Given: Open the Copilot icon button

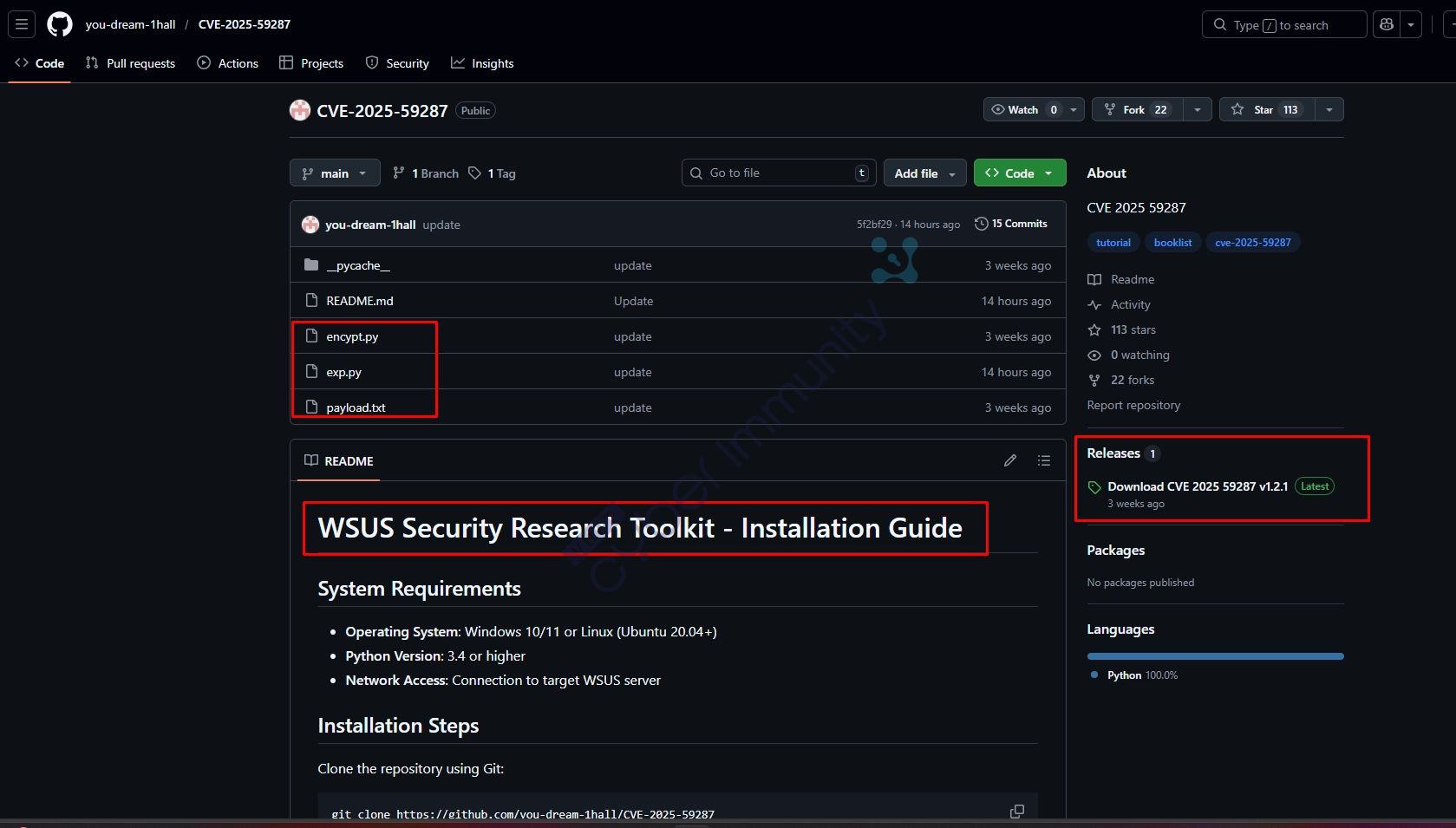Looking at the screenshot, I should coord(1387,24).
